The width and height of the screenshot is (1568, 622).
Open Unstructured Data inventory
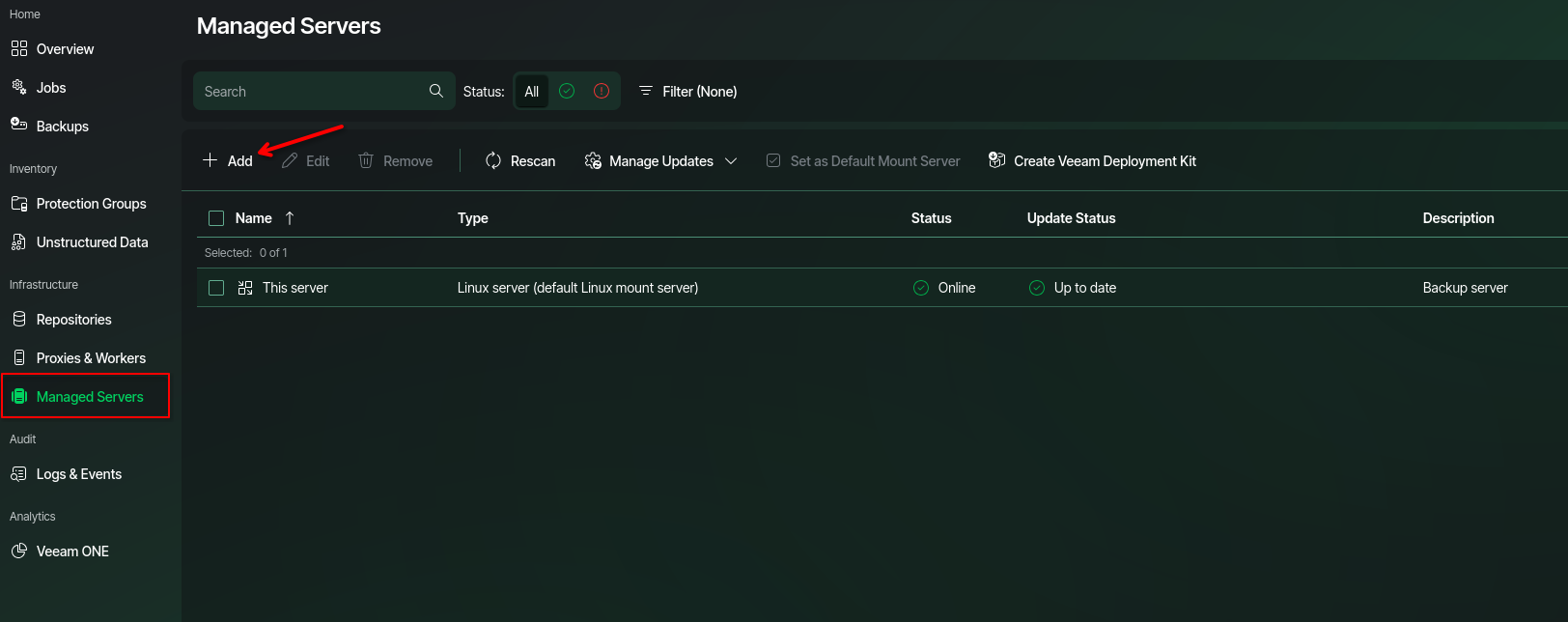click(92, 242)
